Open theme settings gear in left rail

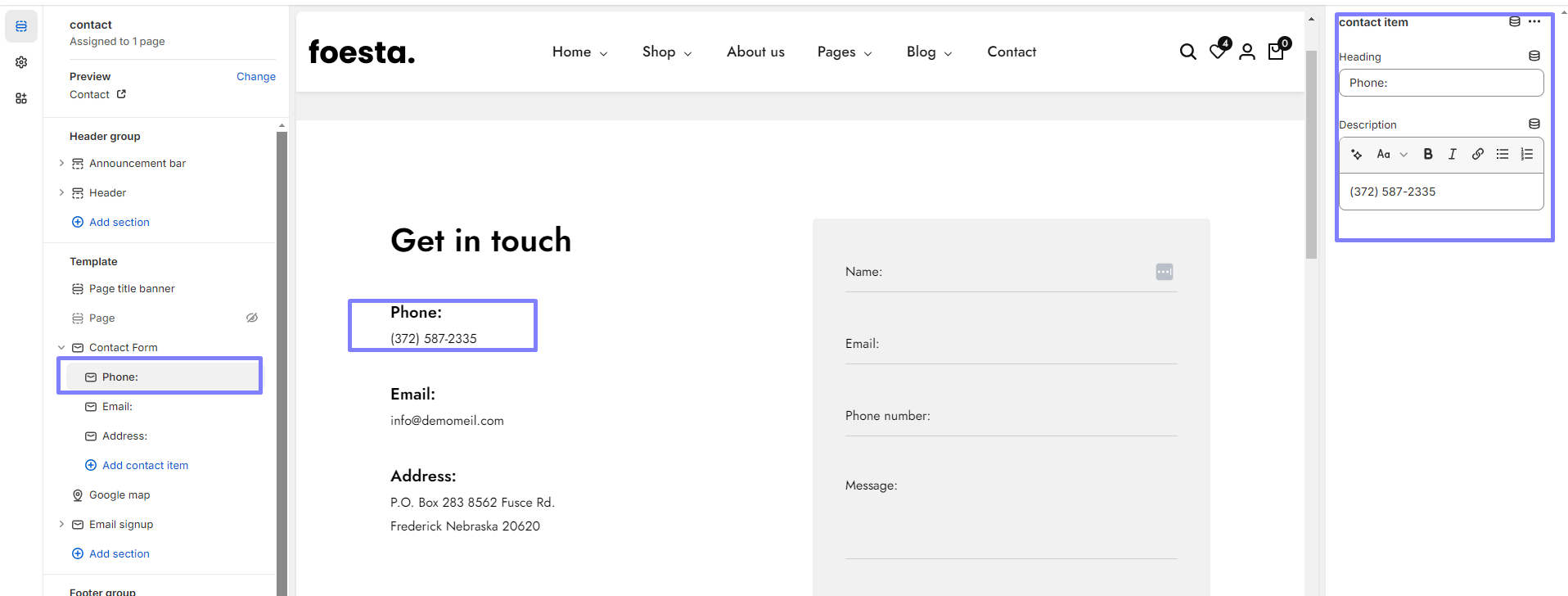click(21, 62)
